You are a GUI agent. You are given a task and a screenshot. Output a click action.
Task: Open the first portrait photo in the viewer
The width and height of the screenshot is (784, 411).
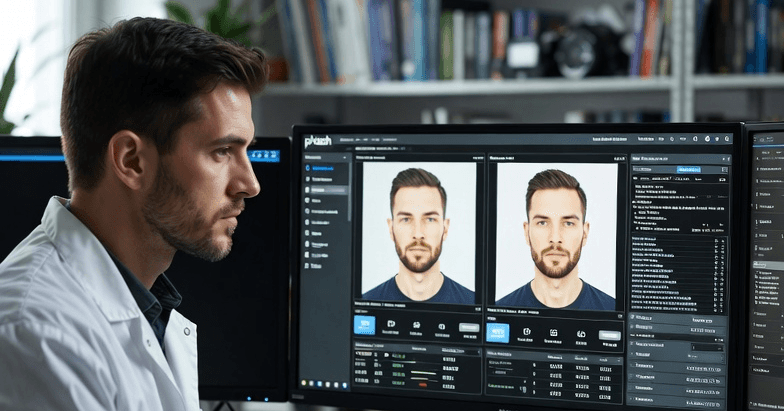click(418, 232)
